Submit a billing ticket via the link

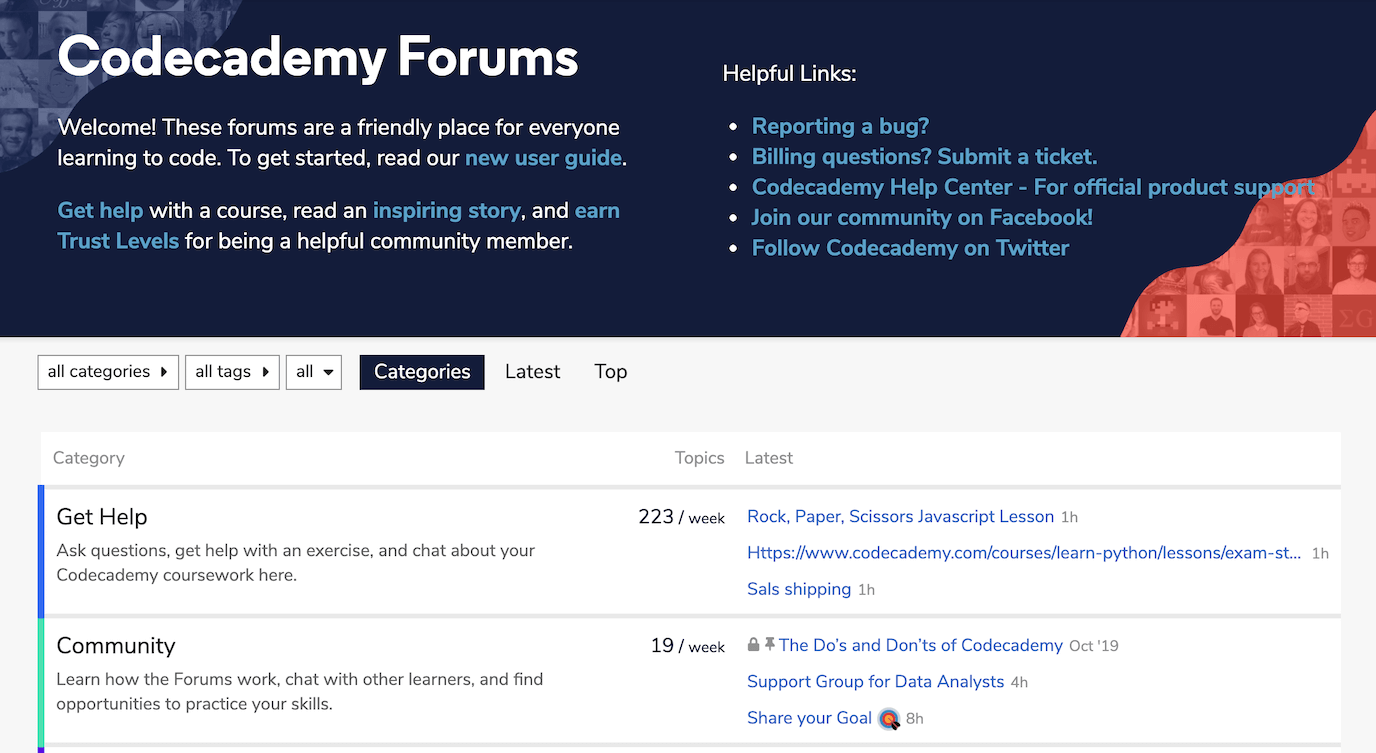click(923, 156)
